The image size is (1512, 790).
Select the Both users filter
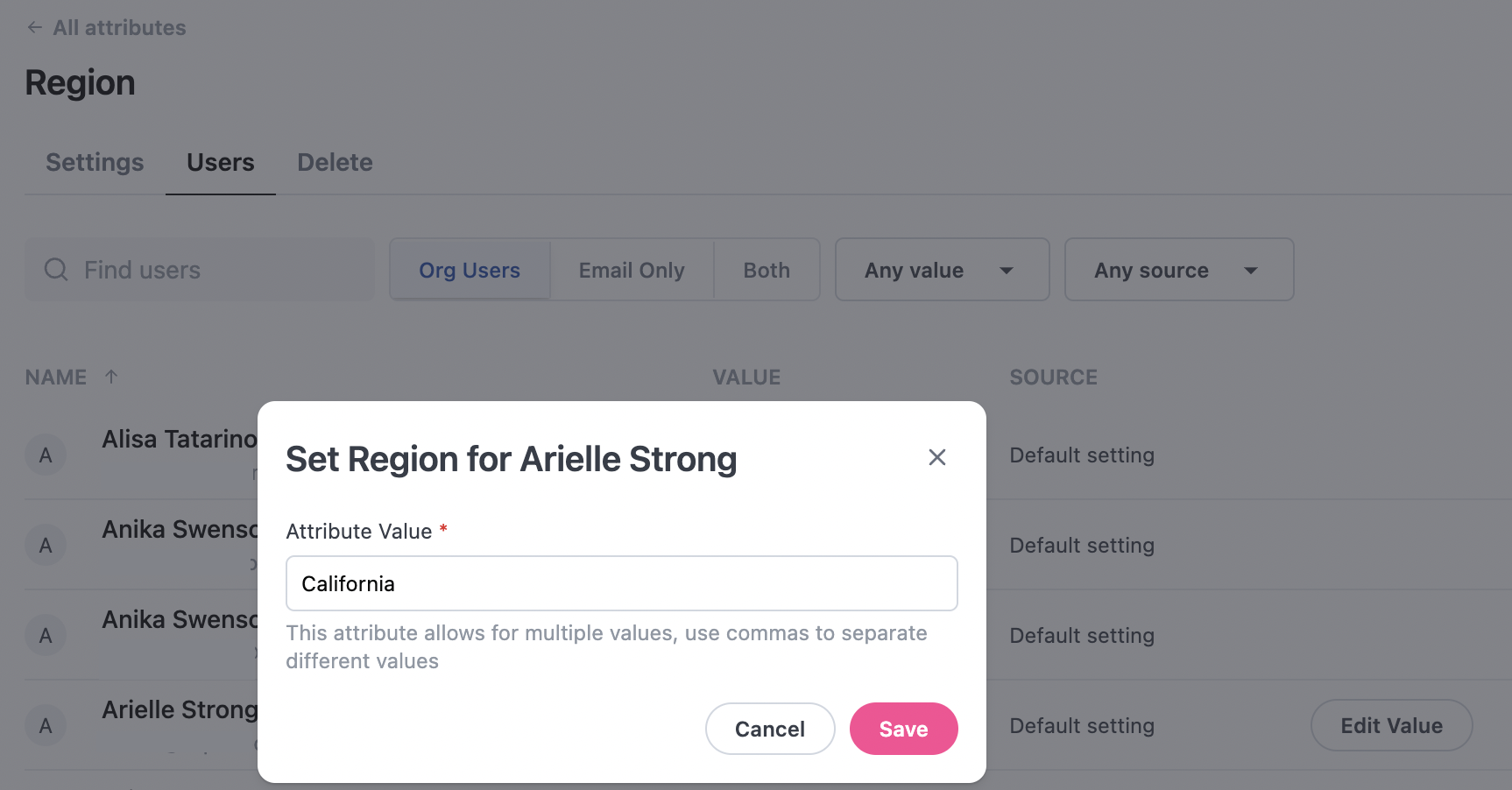pos(767,270)
